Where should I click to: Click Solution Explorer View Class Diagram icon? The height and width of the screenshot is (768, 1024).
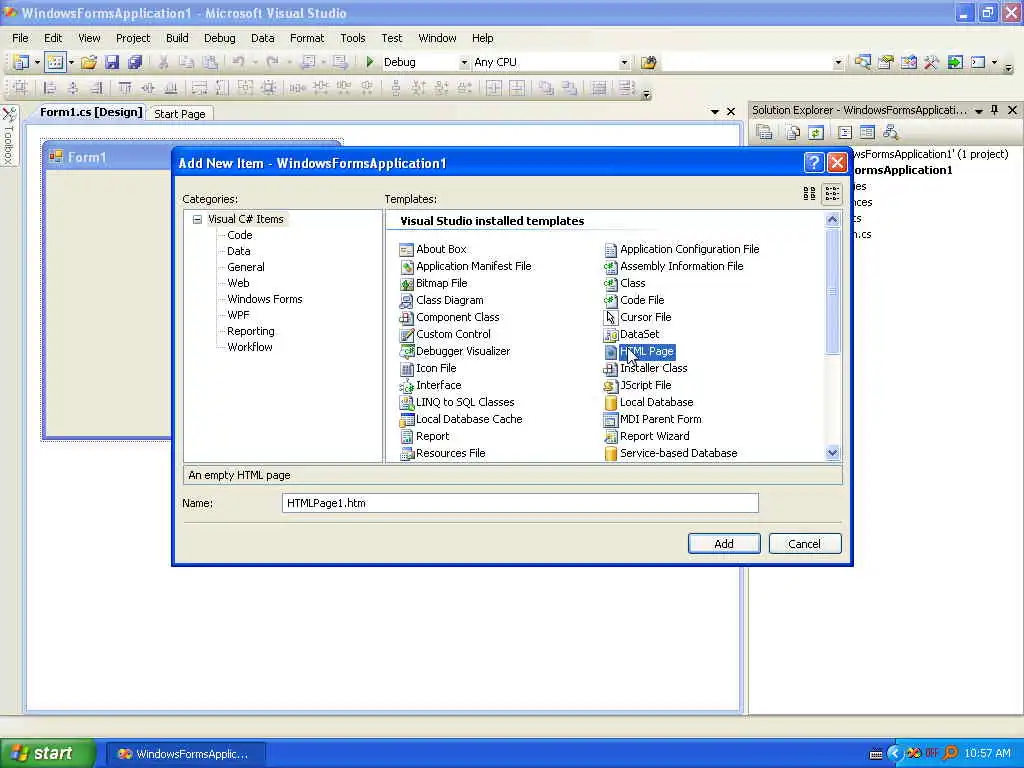pyautogui.click(x=891, y=133)
